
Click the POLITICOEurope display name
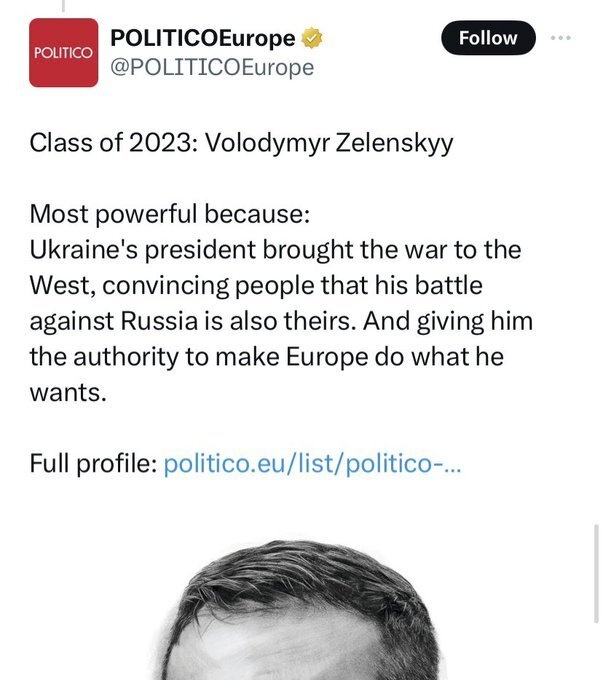(x=203, y=38)
